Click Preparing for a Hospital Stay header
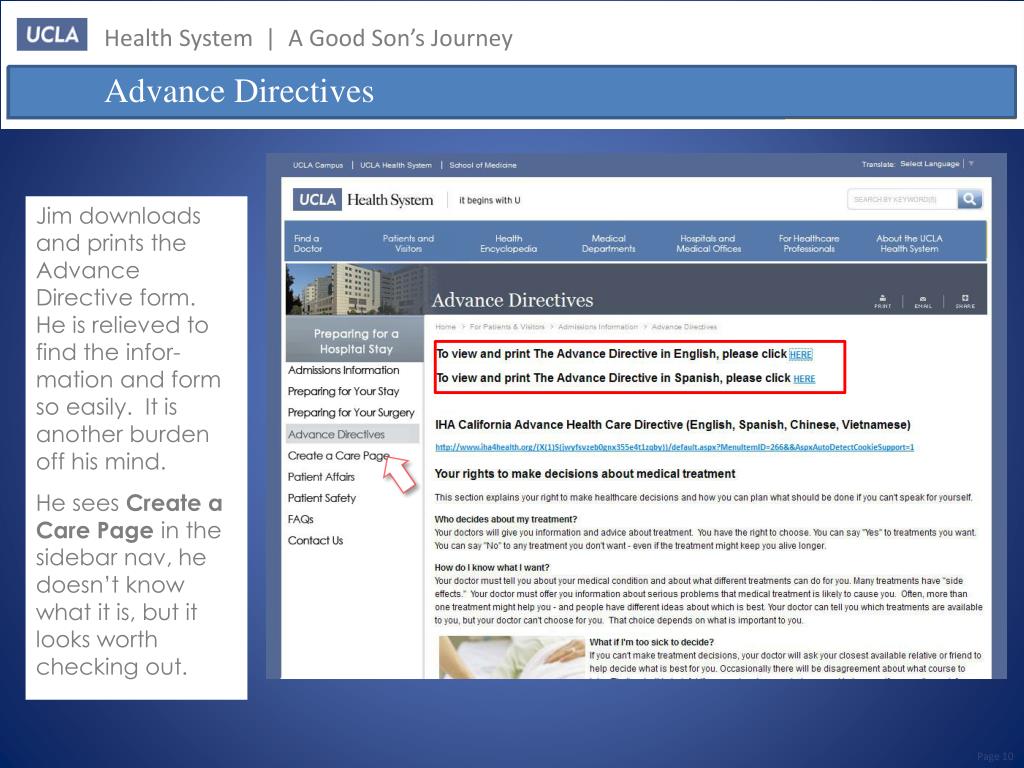 click(x=355, y=341)
